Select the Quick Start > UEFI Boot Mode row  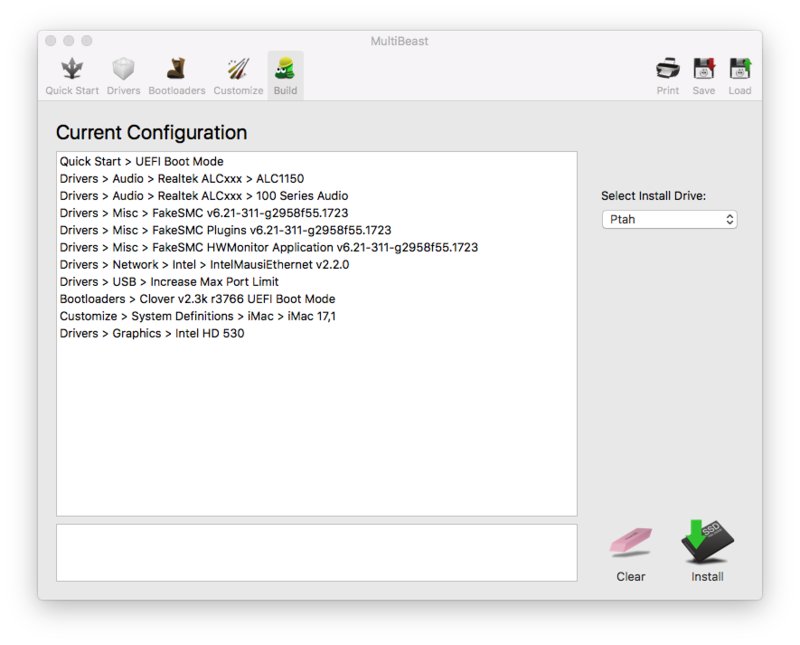click(316, 161)
